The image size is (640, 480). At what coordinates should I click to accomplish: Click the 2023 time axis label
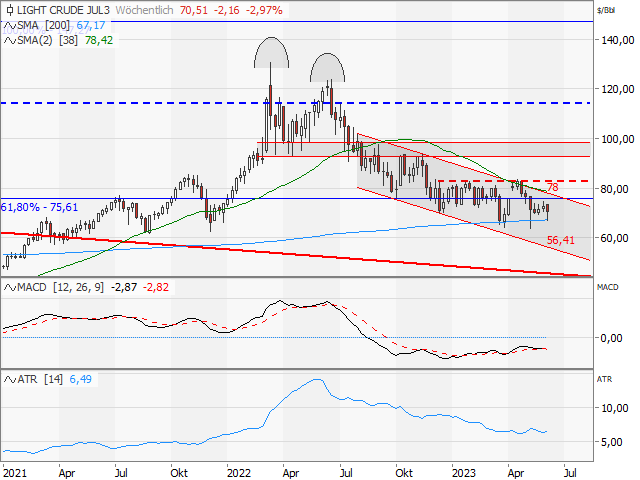coord(464,473)
